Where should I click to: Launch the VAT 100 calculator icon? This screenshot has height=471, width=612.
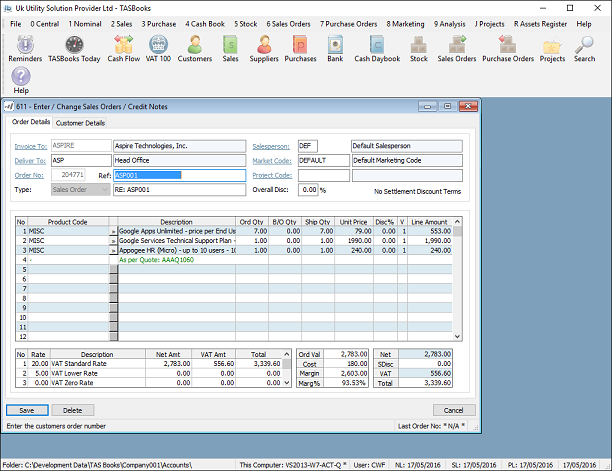pos(158,44)
